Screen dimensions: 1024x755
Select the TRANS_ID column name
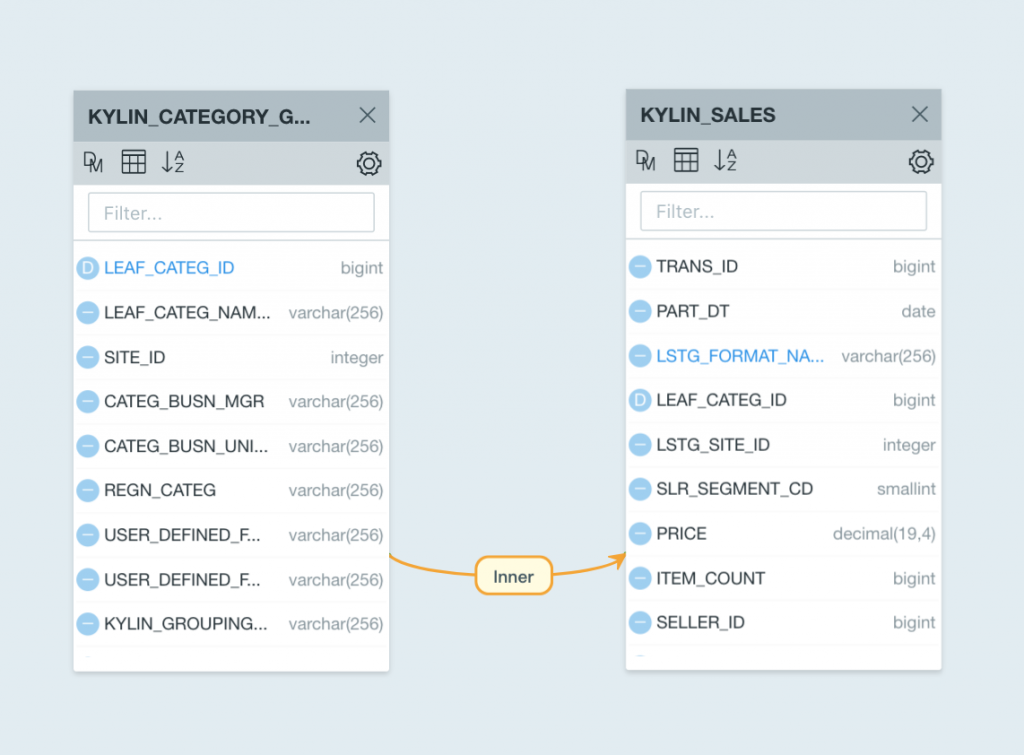coord(697,266)
